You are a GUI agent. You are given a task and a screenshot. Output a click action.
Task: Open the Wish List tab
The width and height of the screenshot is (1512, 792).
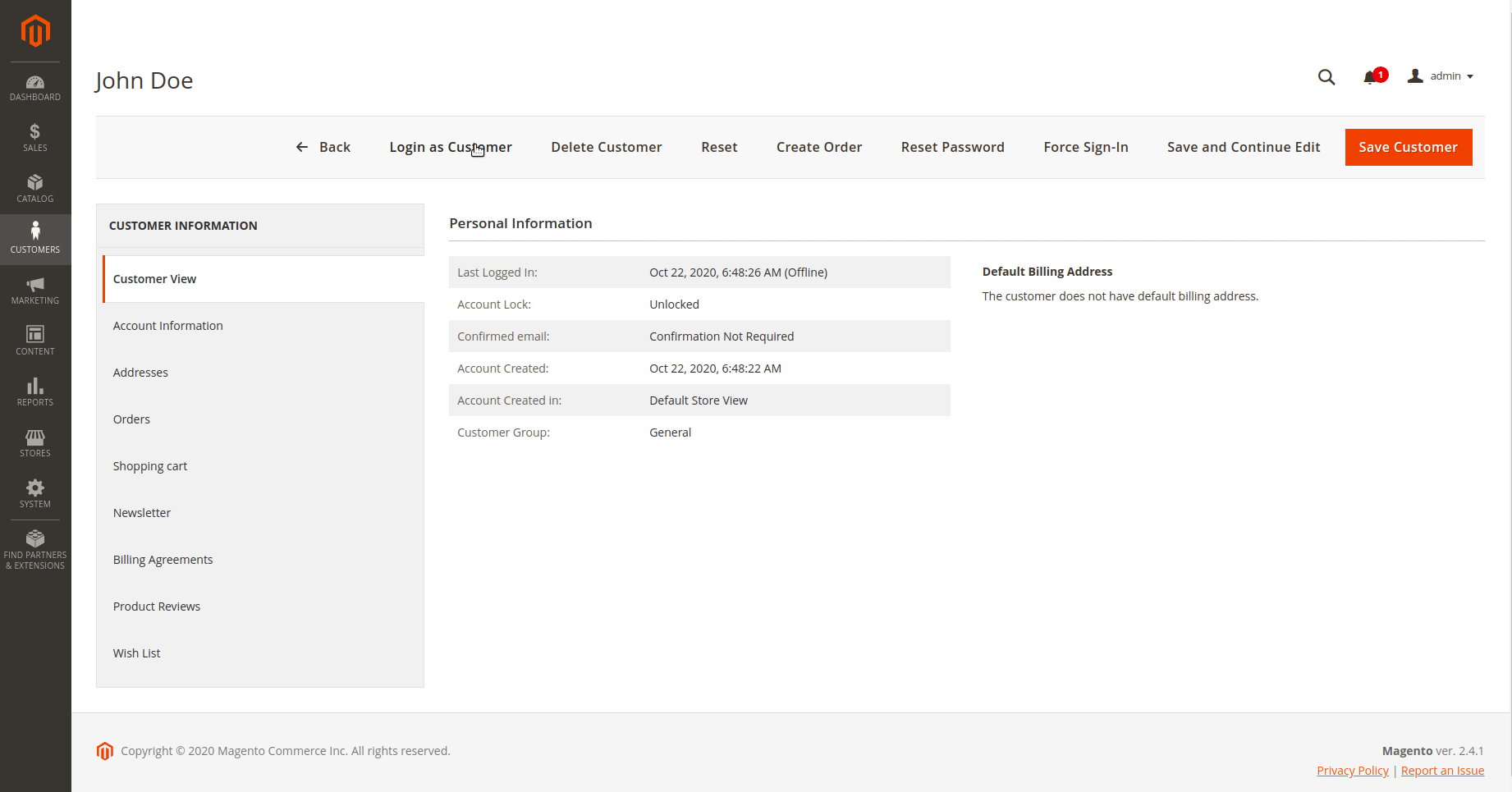click(x=136, y=652)
